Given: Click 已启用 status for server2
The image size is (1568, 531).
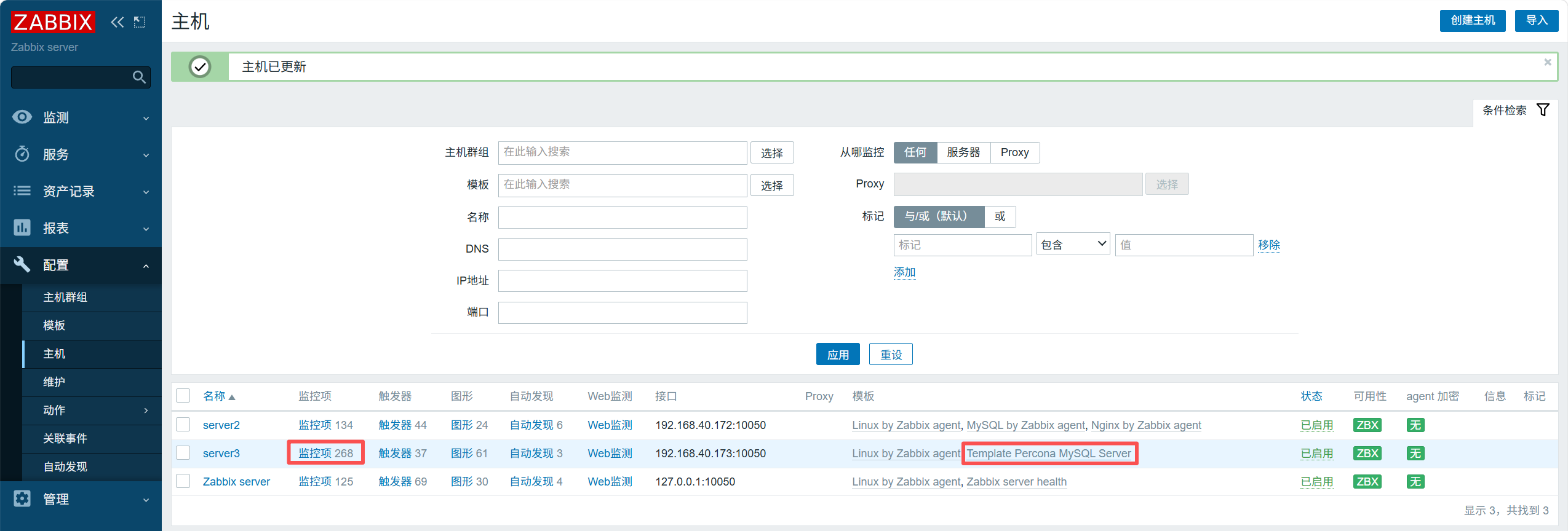Looking at the screenshot, I should (x=1317, y=425).
